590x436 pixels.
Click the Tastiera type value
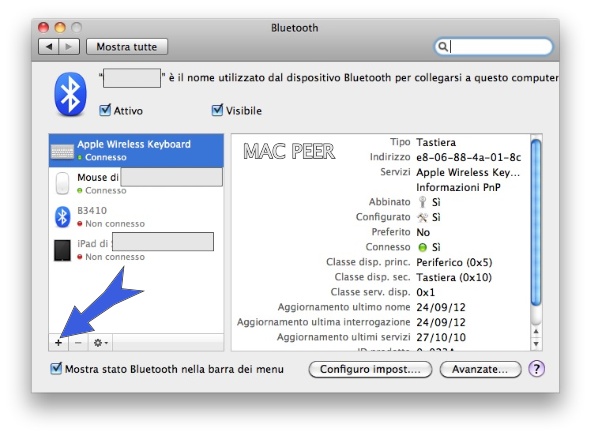coord(436,142)
